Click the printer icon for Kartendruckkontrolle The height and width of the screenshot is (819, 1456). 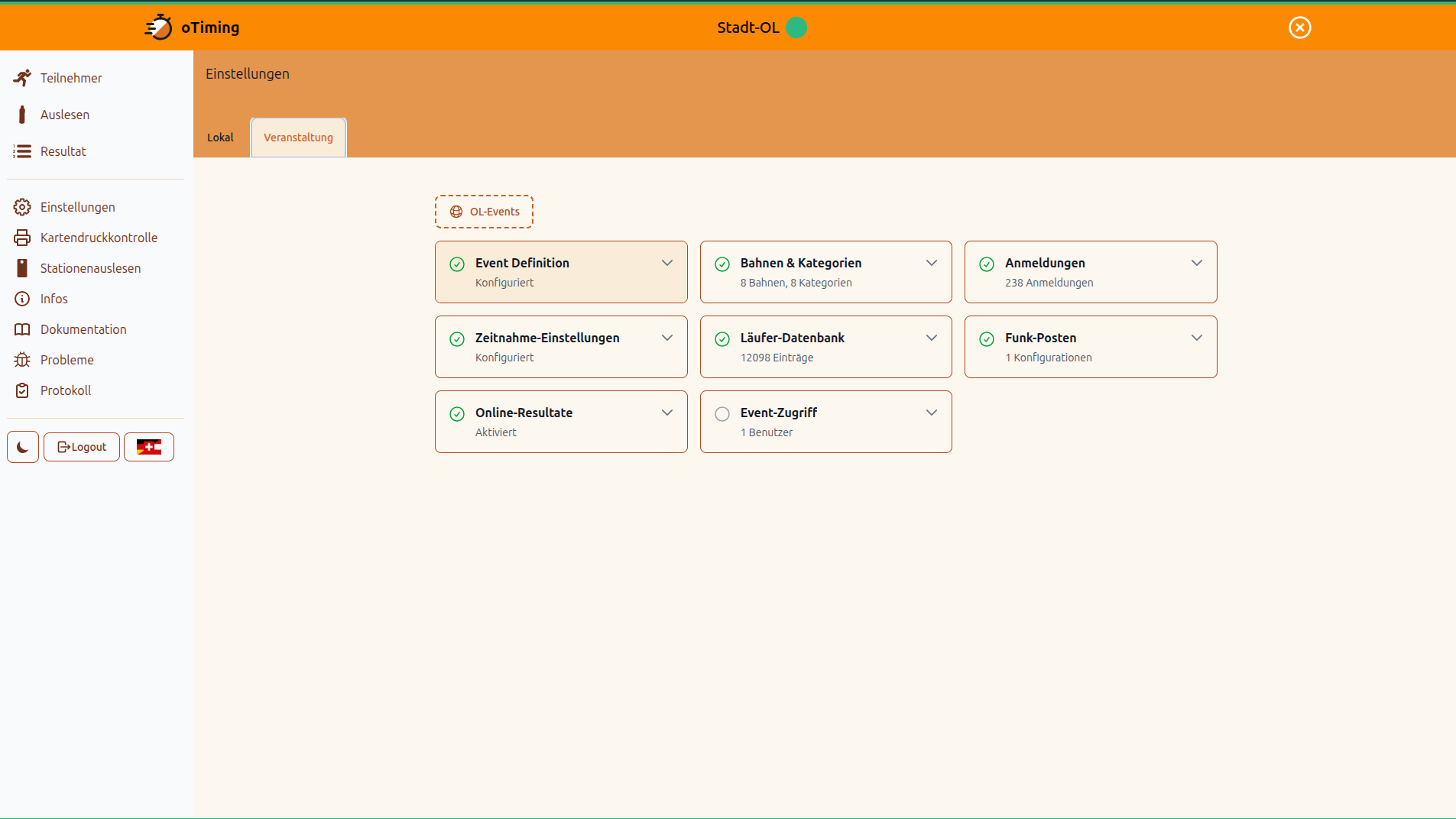(22, 238)
